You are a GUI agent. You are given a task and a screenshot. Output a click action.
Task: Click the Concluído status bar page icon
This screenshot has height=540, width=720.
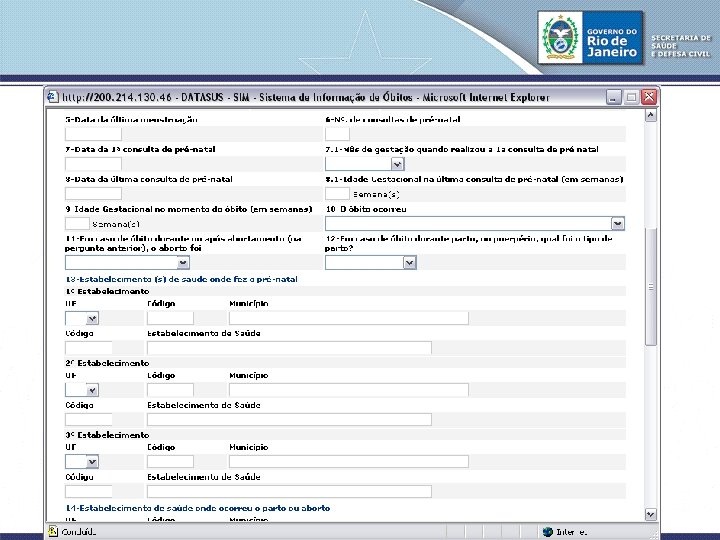click(53, 531)
